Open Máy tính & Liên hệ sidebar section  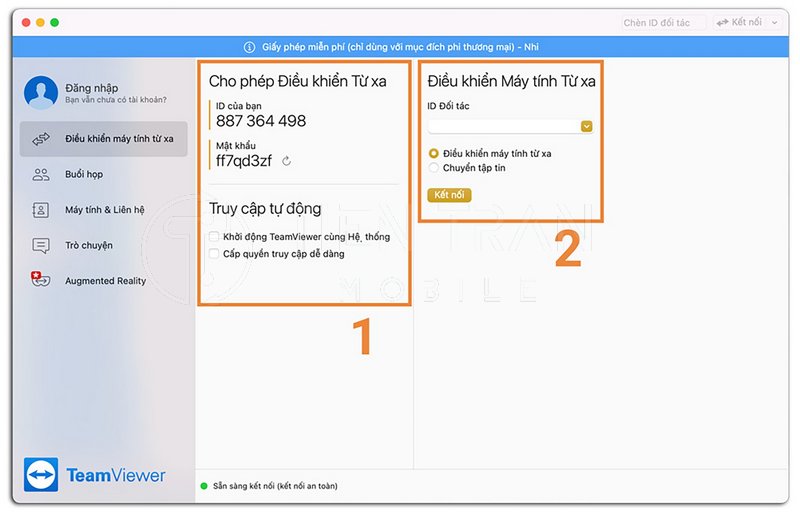104,210
